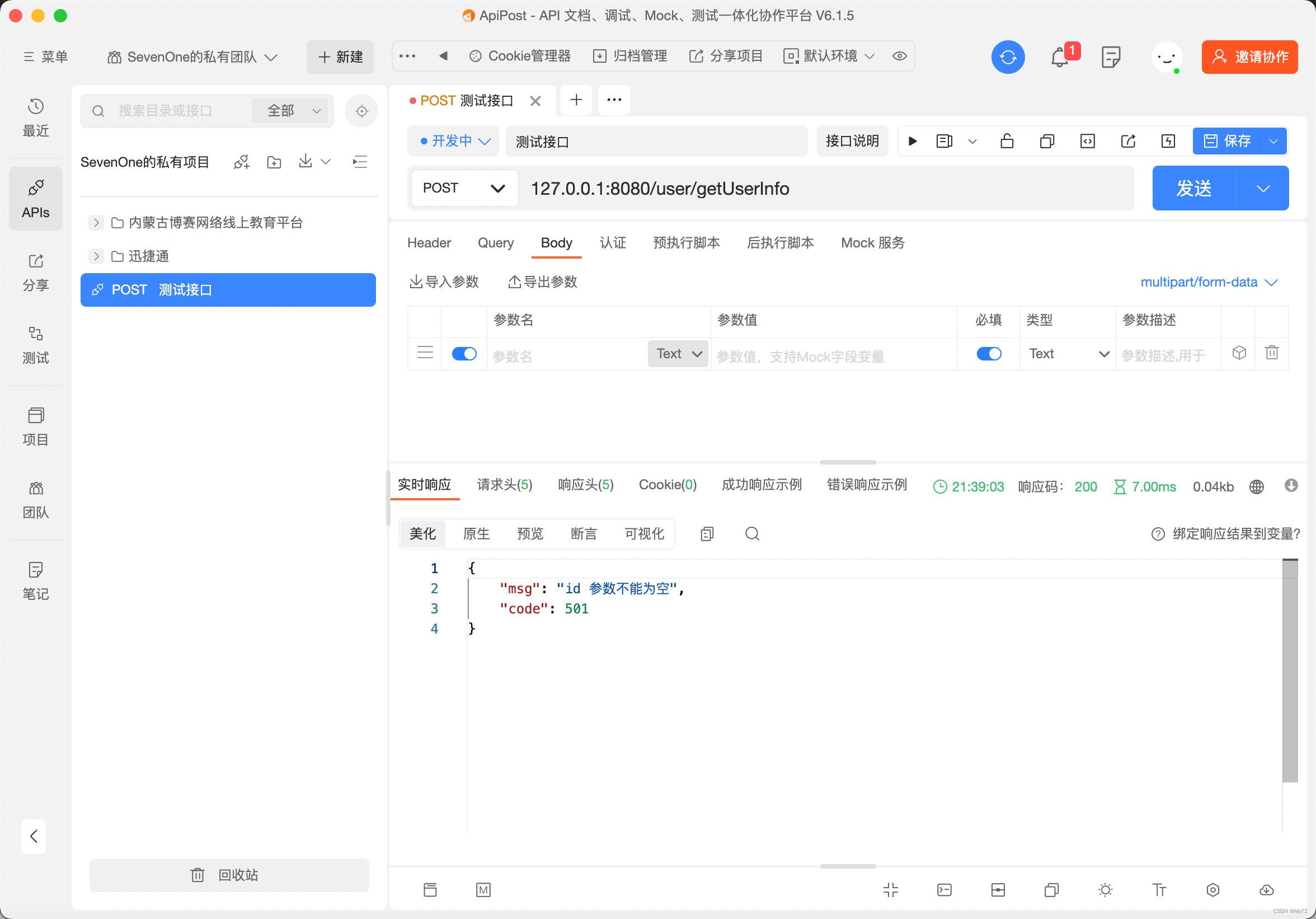The height and width of the screenshot is (919, 1316).
Task: Click the blue 发送 send button
Action: pos(1193,188)
